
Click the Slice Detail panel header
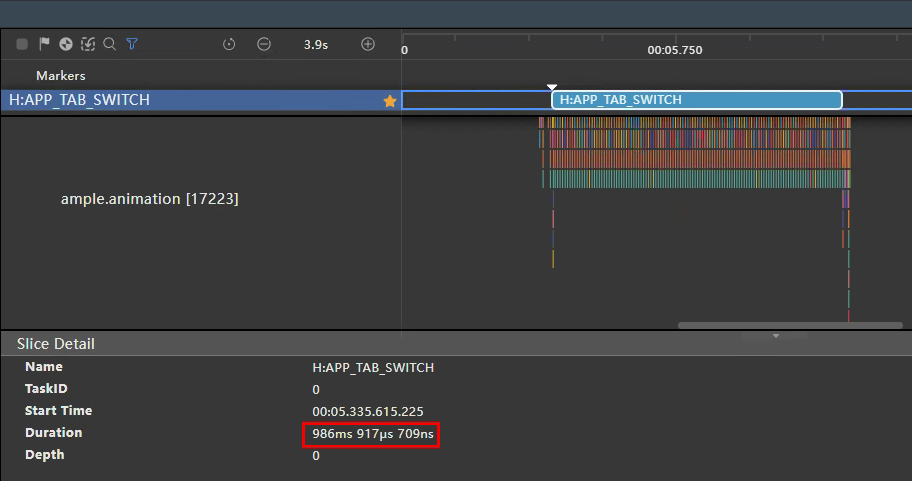56,344
